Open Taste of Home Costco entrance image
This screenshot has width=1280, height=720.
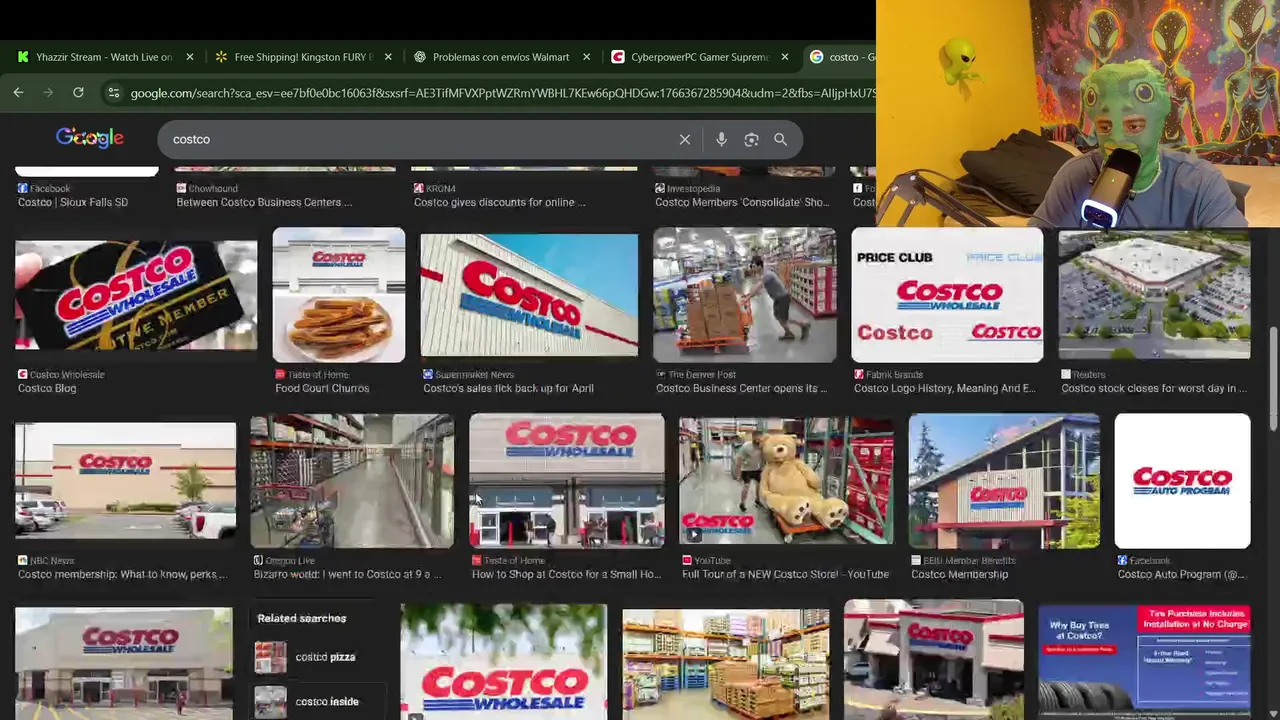click(x=567, y=481)
